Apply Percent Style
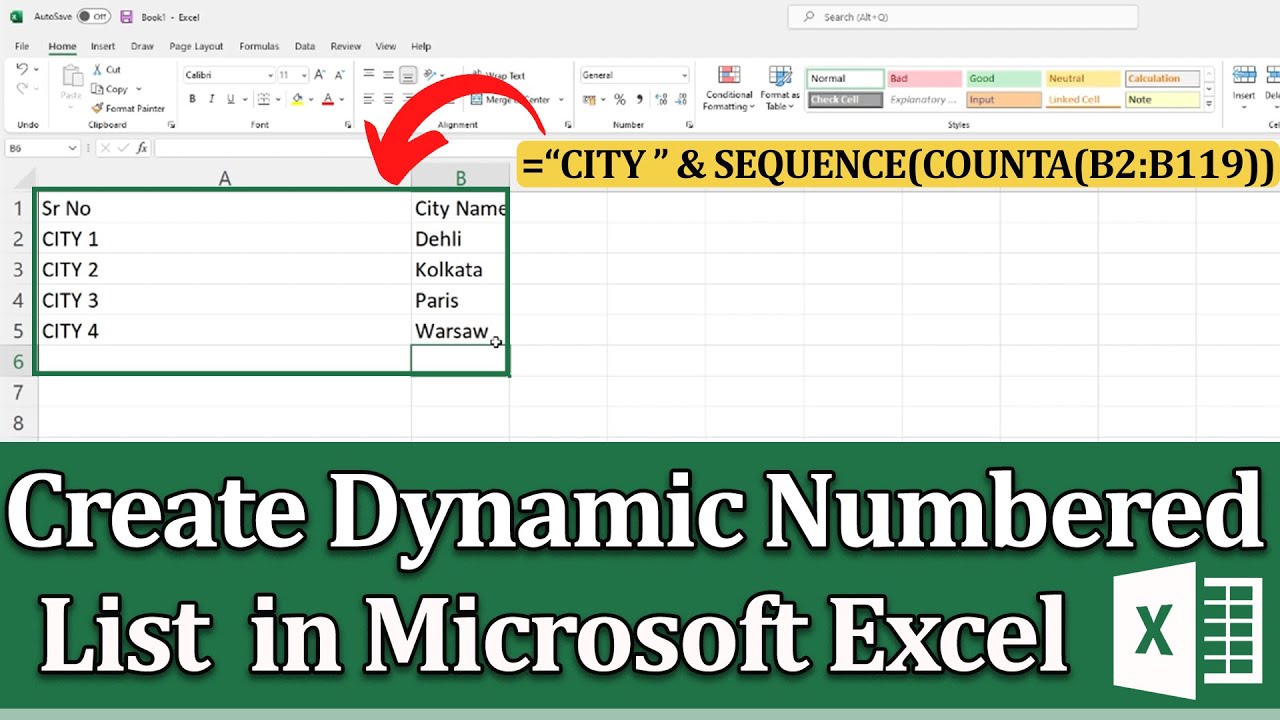The image size is (1280, 720). [x=620, y=99]
